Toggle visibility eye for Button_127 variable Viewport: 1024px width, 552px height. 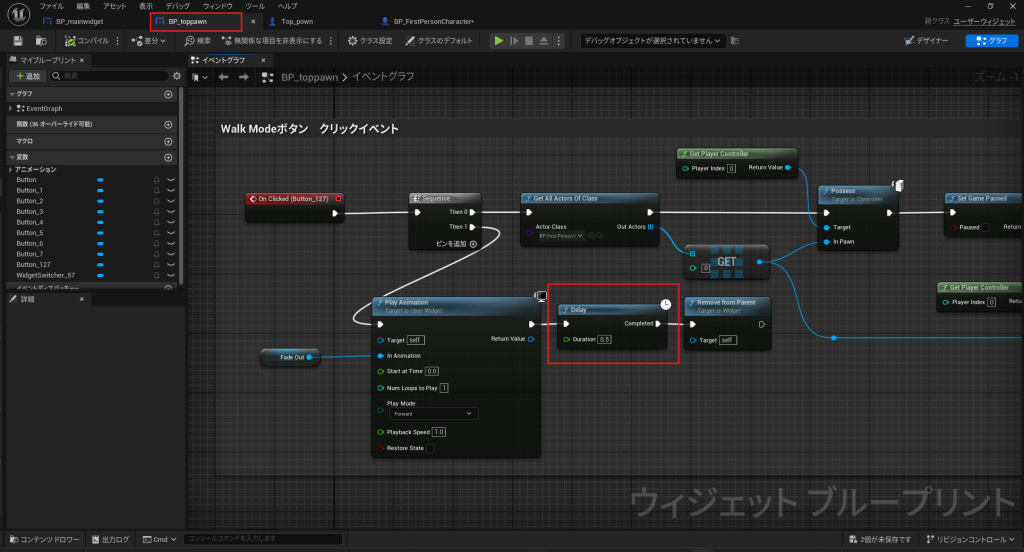pyautogui.click(x=170, y=264)
